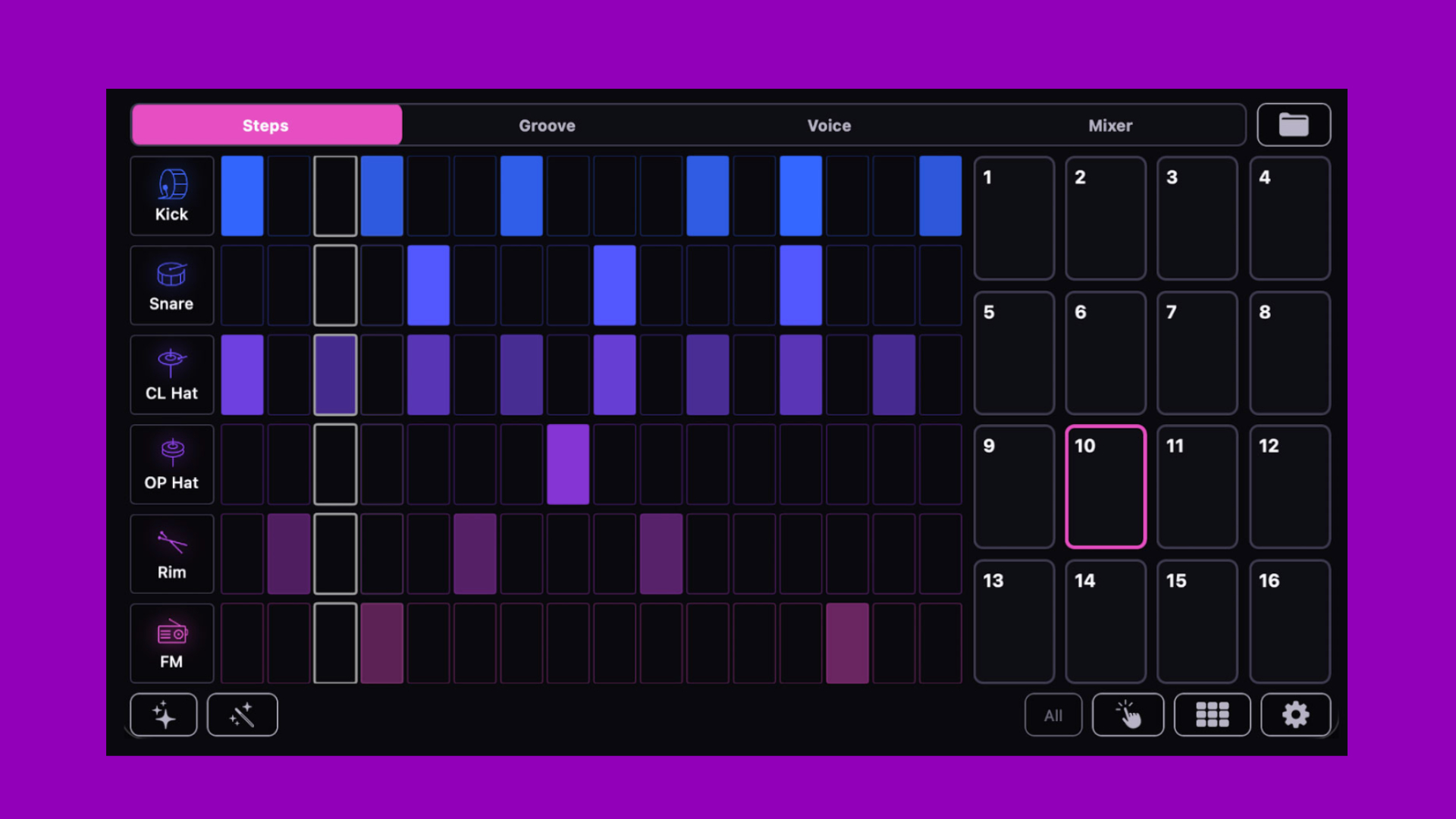Image resolution: width=1456 pixels, height=819 pixels.
Task: Open the settings gear
Action: point(1295,714)
